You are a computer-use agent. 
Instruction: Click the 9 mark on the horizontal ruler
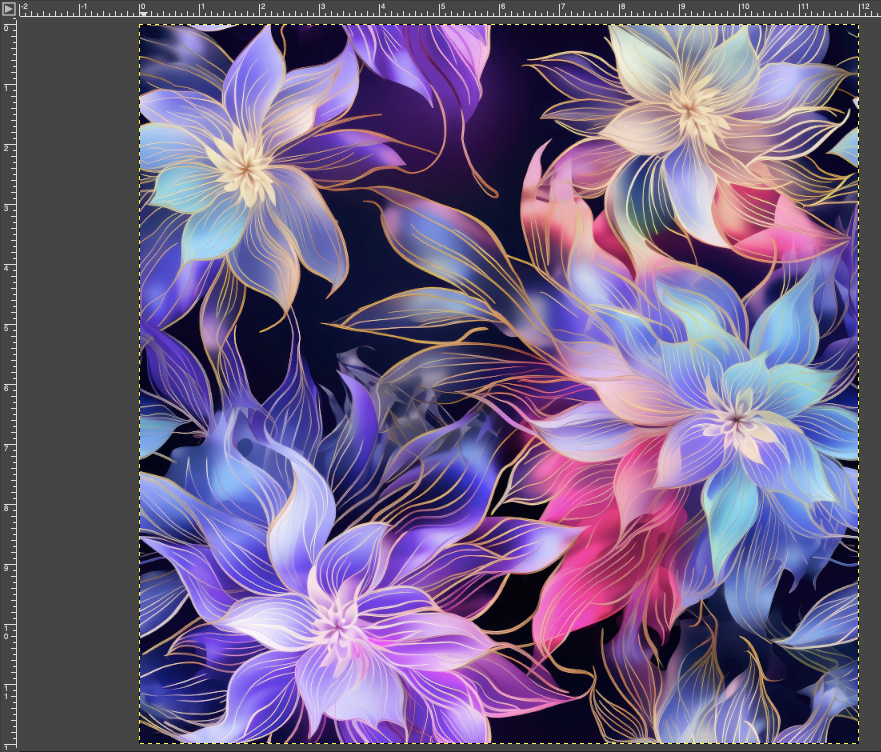point(681,8)
